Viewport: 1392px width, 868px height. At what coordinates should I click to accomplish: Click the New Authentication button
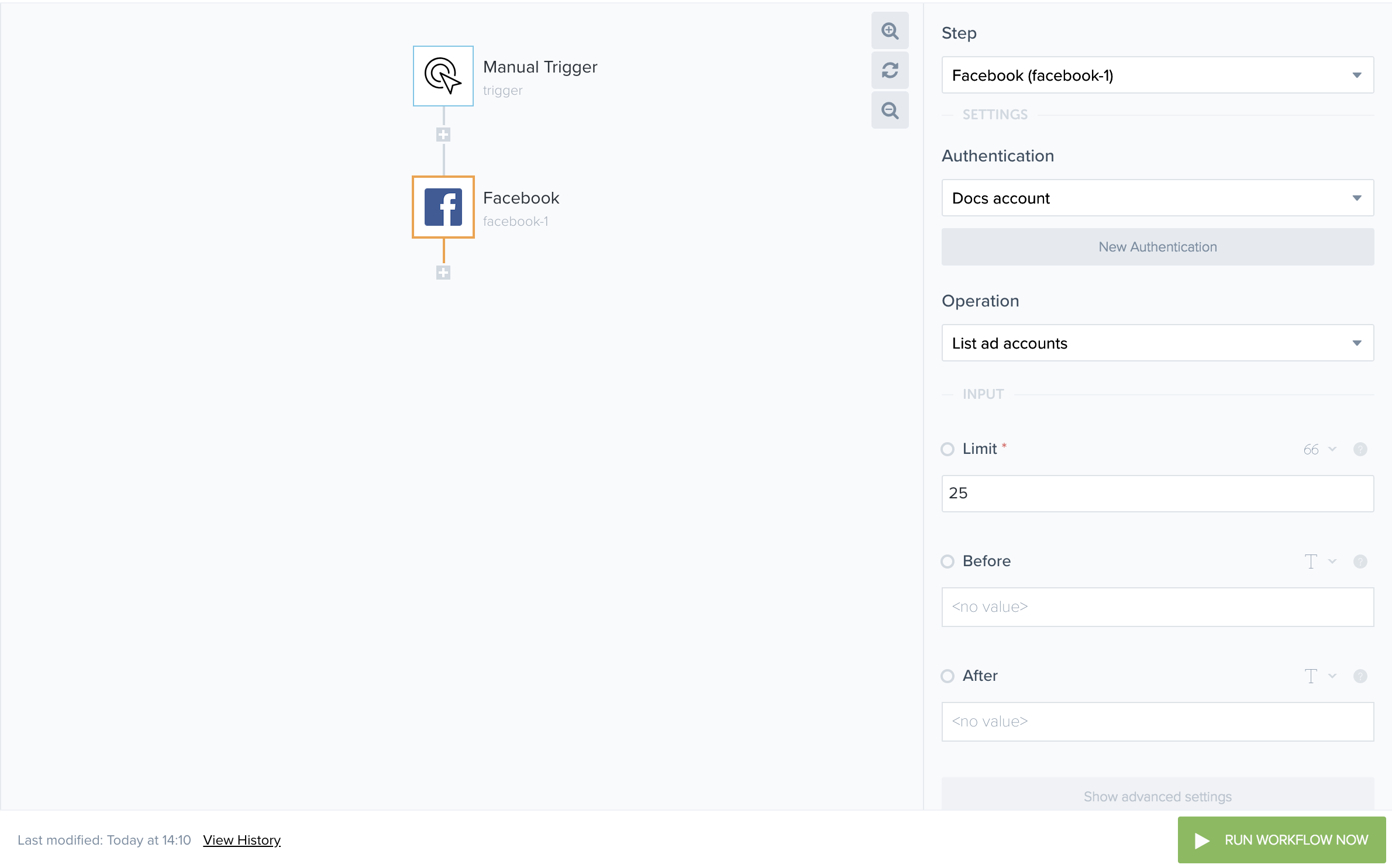1157,247
